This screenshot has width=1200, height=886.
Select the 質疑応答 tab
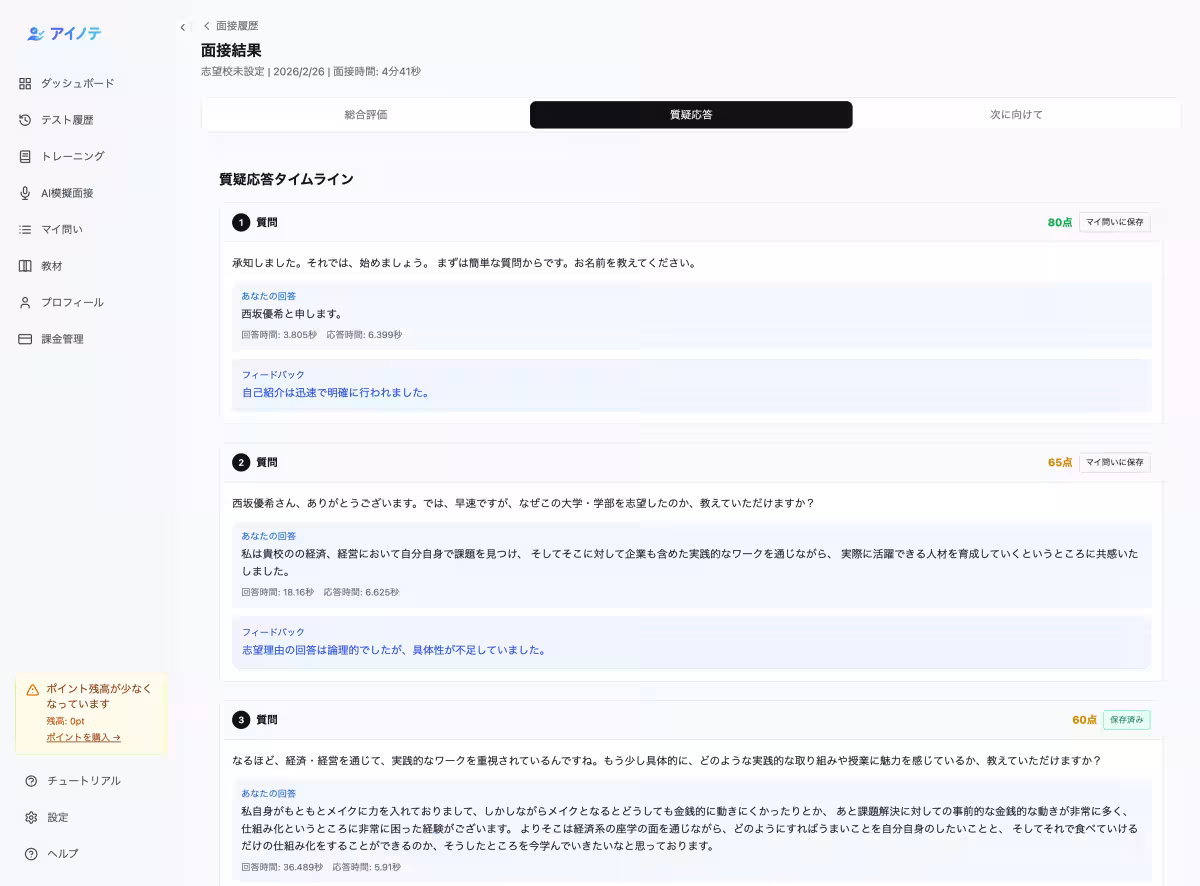pyautogui.click(x=691, y=114)
